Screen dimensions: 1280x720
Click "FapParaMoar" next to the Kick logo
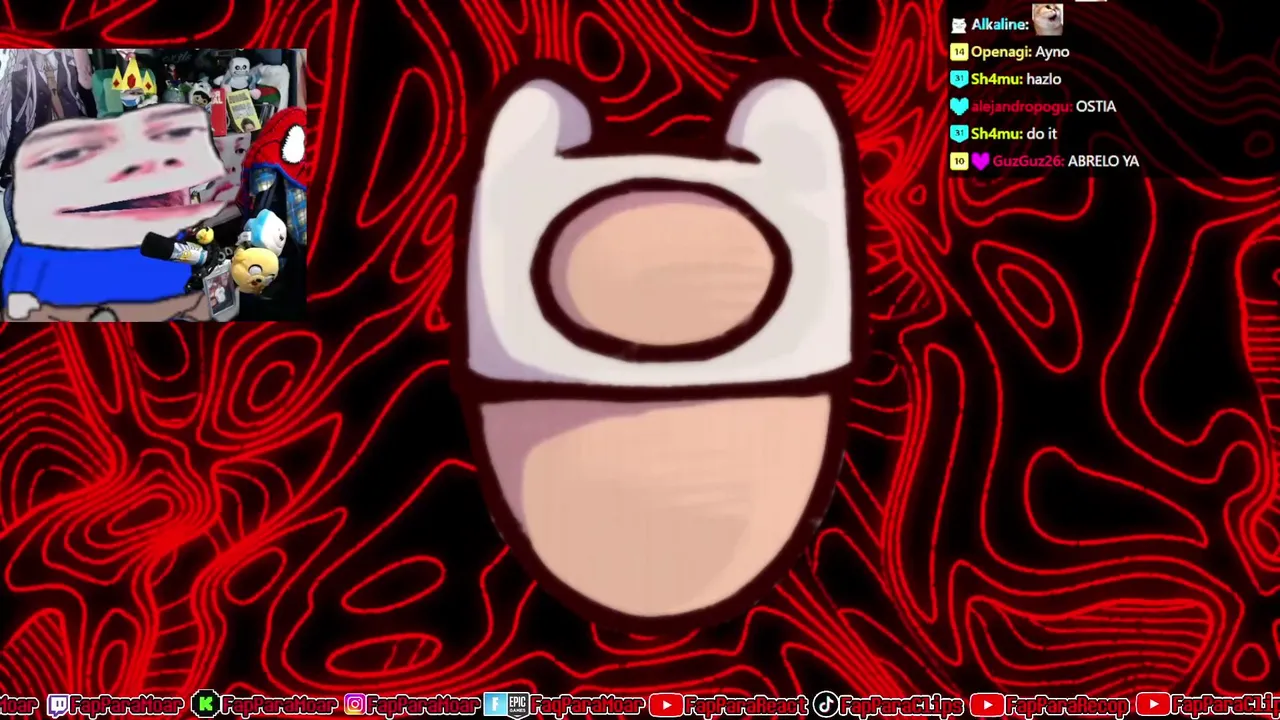(278, 705)
